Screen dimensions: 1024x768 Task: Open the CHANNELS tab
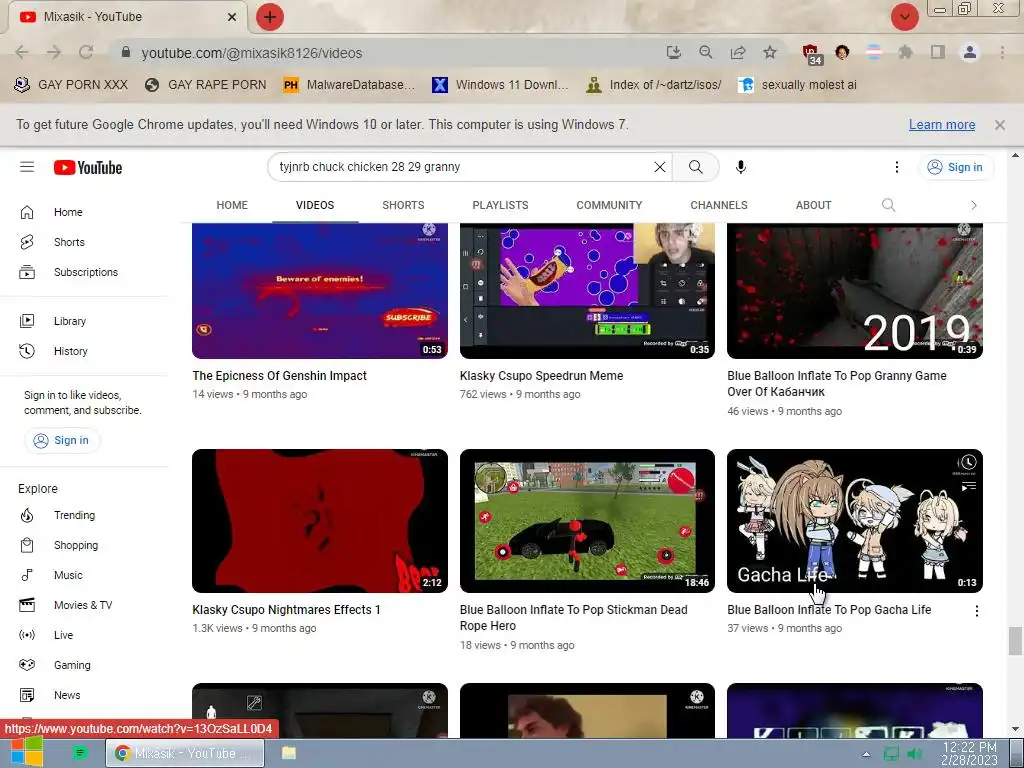coord(719,205)
